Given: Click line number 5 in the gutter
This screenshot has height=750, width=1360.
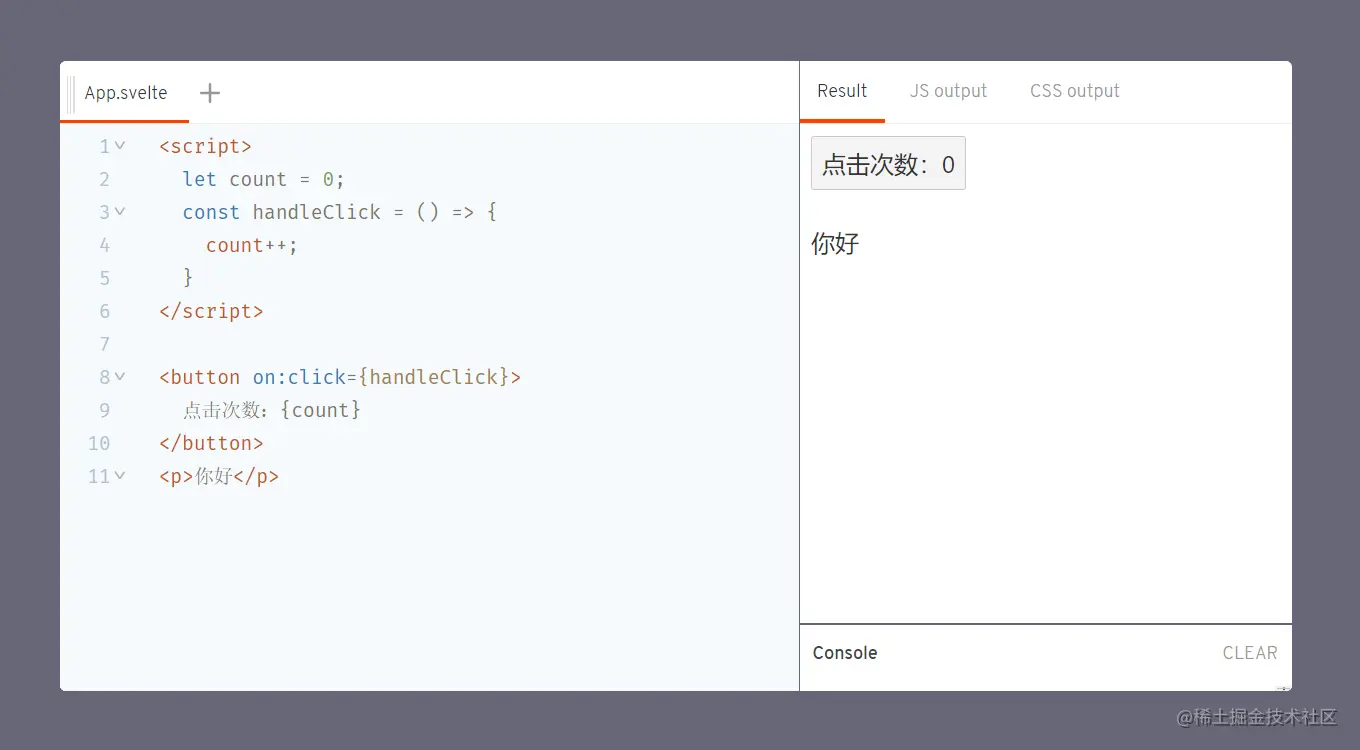Looking at the screenshot, I should point(104,278).
